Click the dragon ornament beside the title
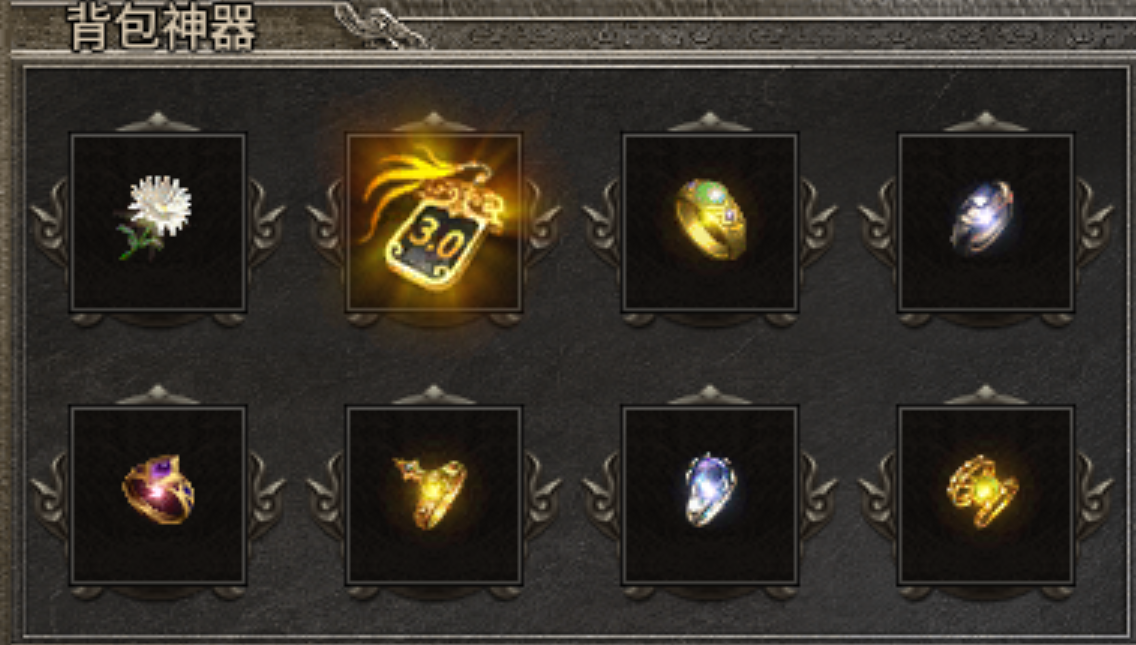 coord(382,26)
